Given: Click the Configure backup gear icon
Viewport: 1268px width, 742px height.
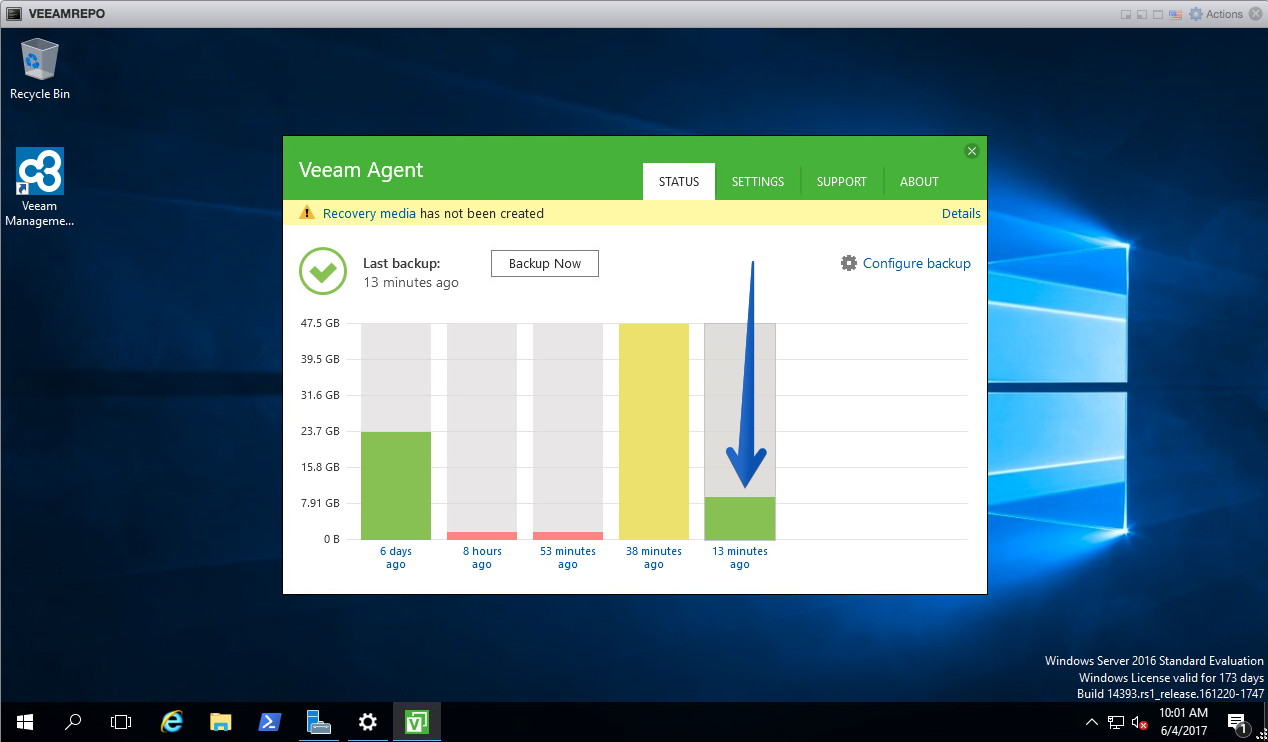Looking at the screenshot, I should (849, 263).
